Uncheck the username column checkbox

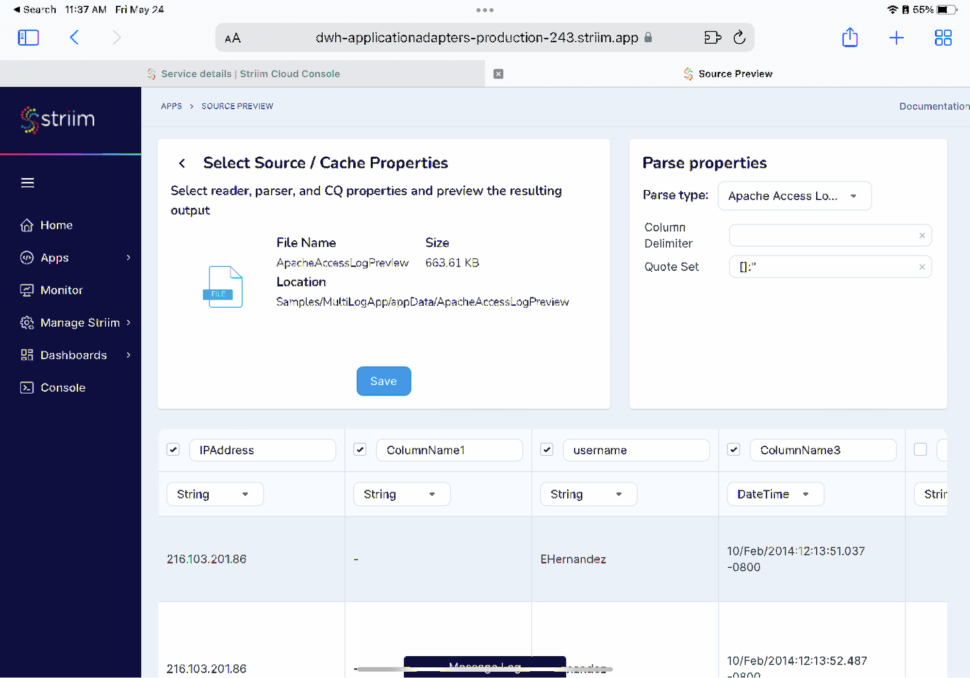pos(546,450)
